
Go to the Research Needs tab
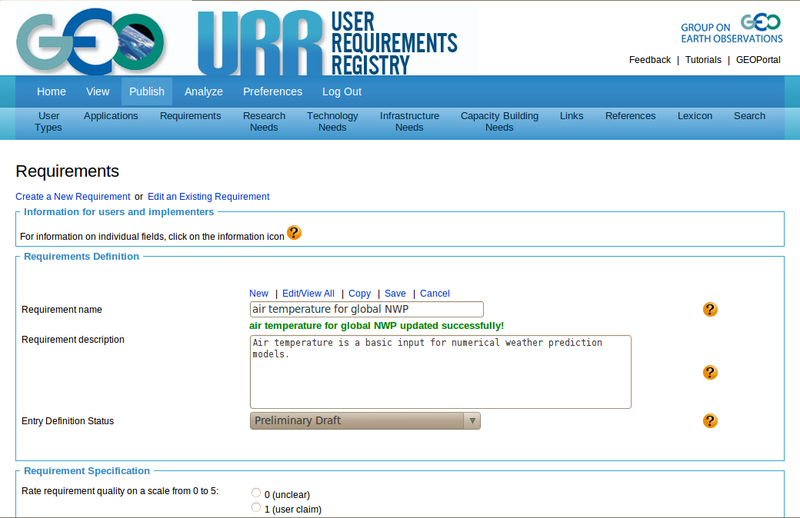[x=264, y=122]
